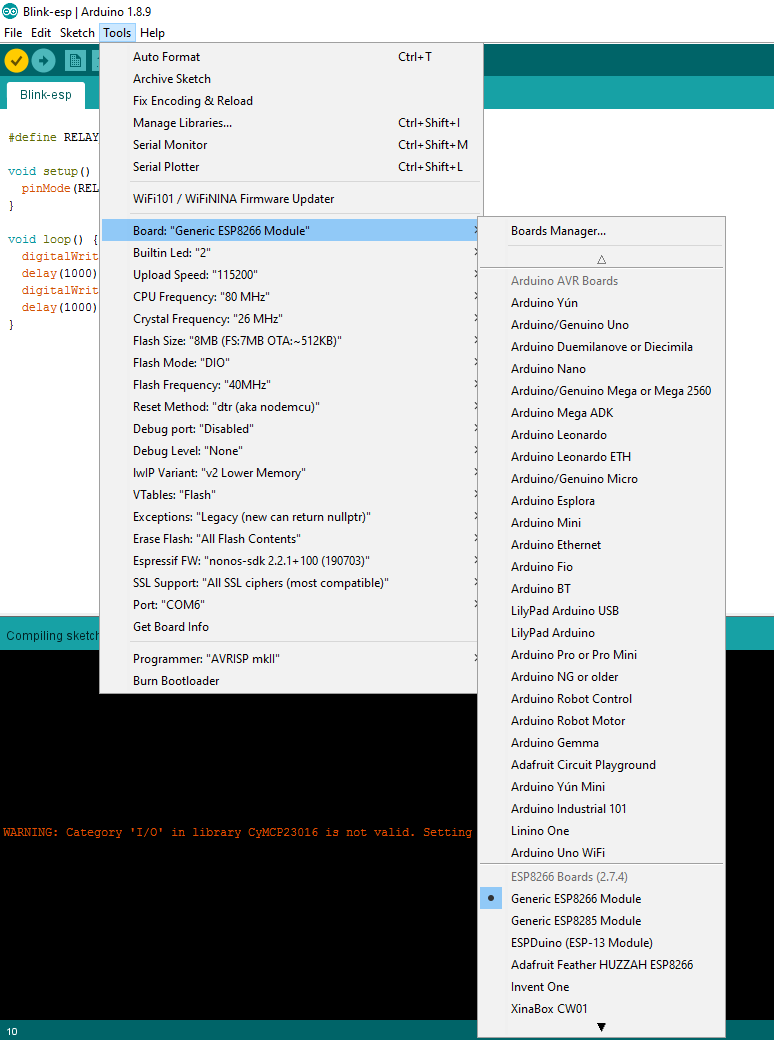774x1040 pixels.
Task: Expand the Board "Generic ESP8266 Module" submenu
Action: [290, 231]
